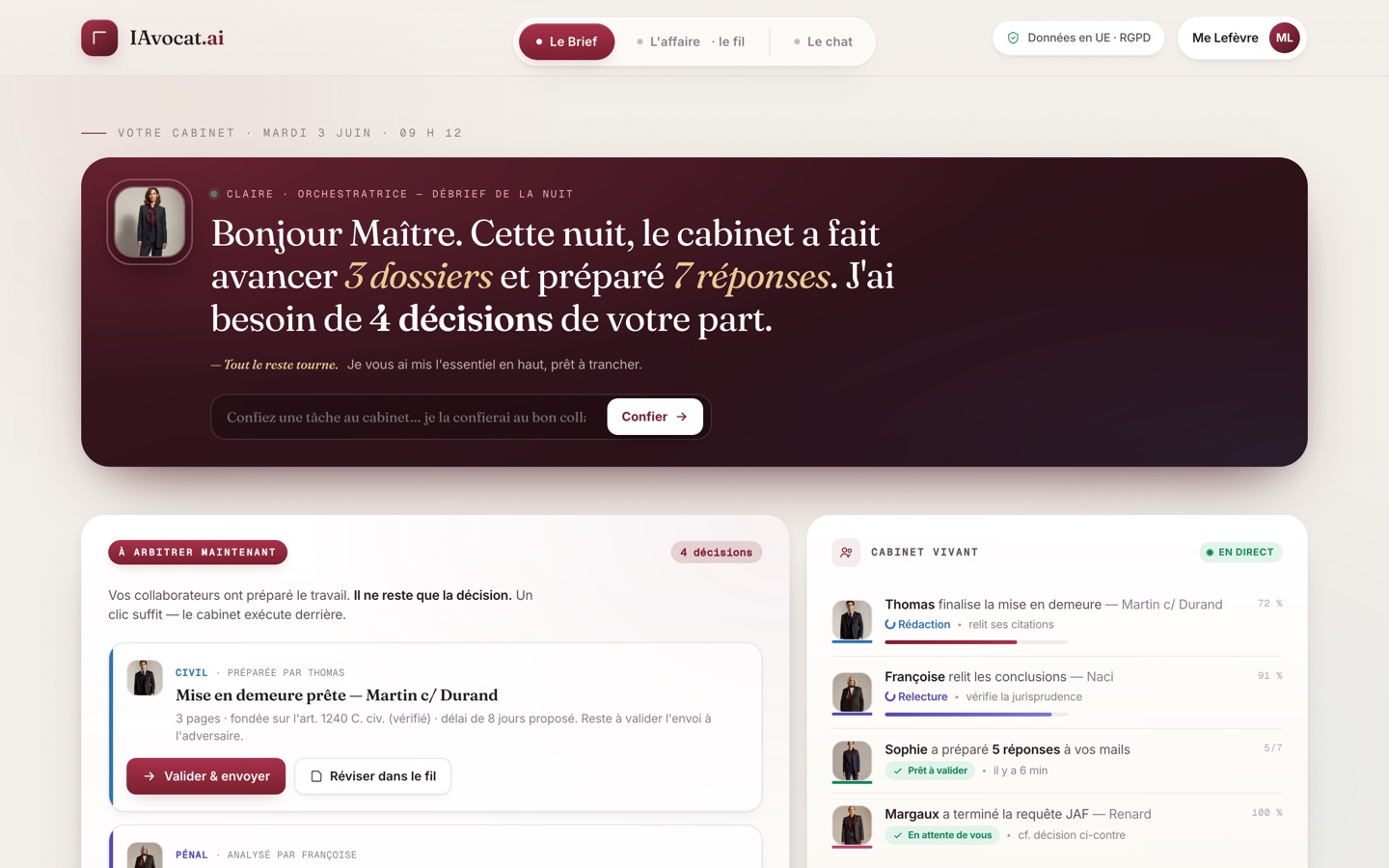The image size is (1389, 868).
Task: Click Sophie's avatar in Cabinet vivant
Action: [852, 761]
